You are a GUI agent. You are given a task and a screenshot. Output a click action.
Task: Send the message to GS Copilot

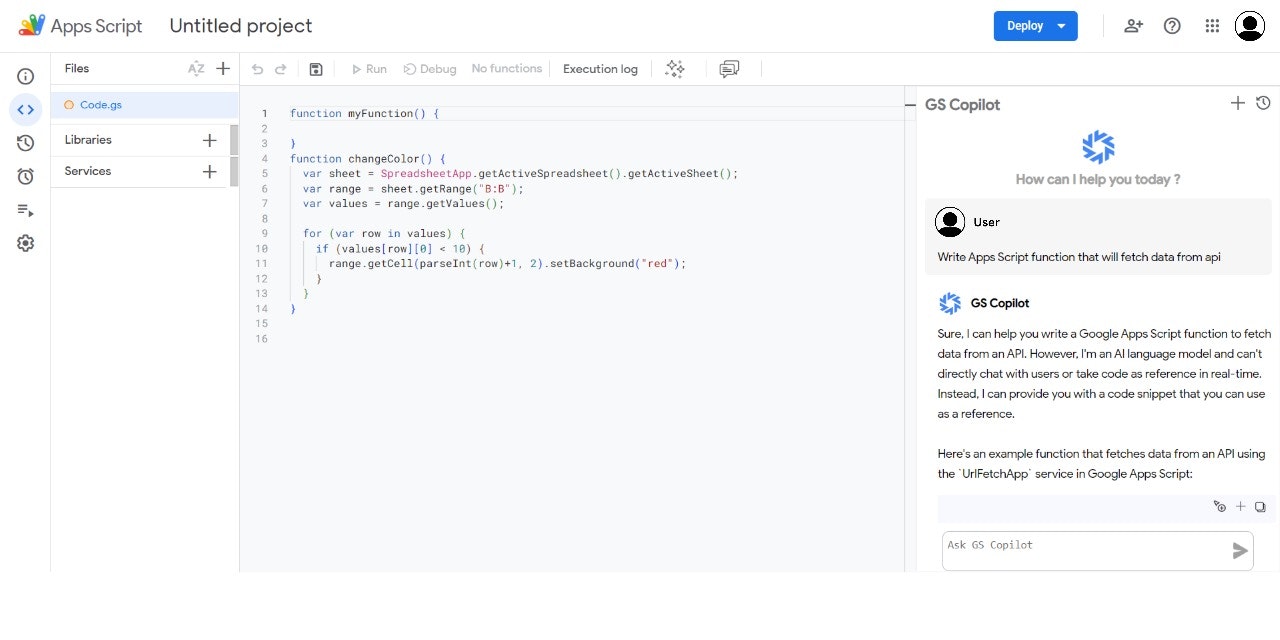(x=1240, y=551)
